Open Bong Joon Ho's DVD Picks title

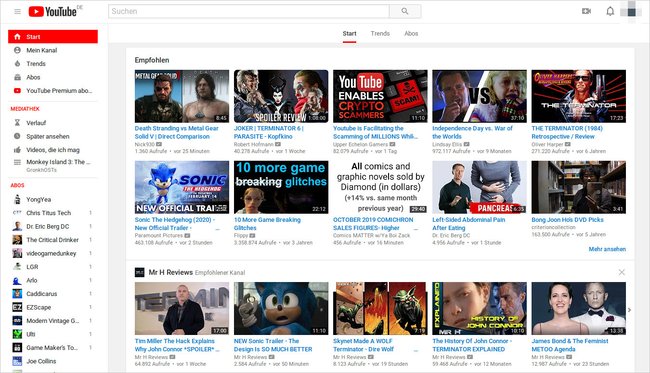(568, 220)
